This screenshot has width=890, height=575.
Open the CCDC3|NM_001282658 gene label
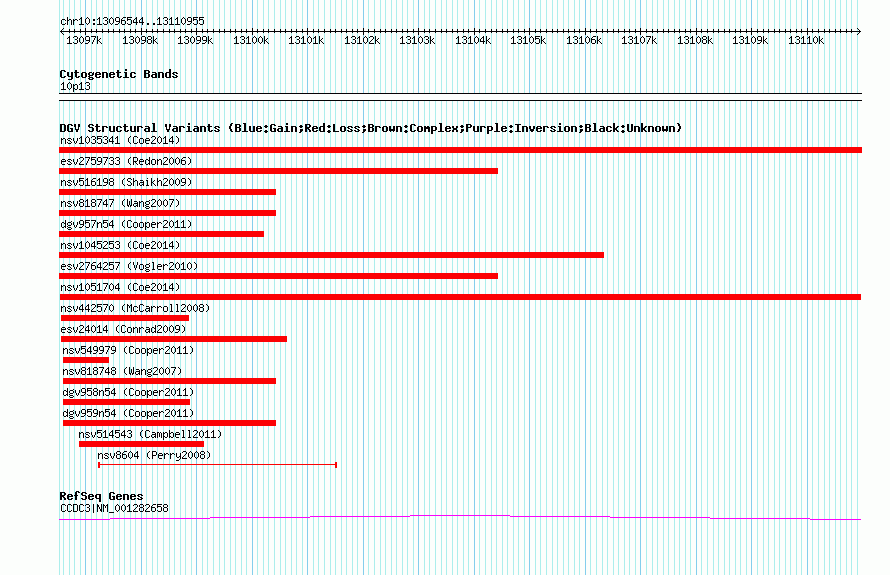114,509
